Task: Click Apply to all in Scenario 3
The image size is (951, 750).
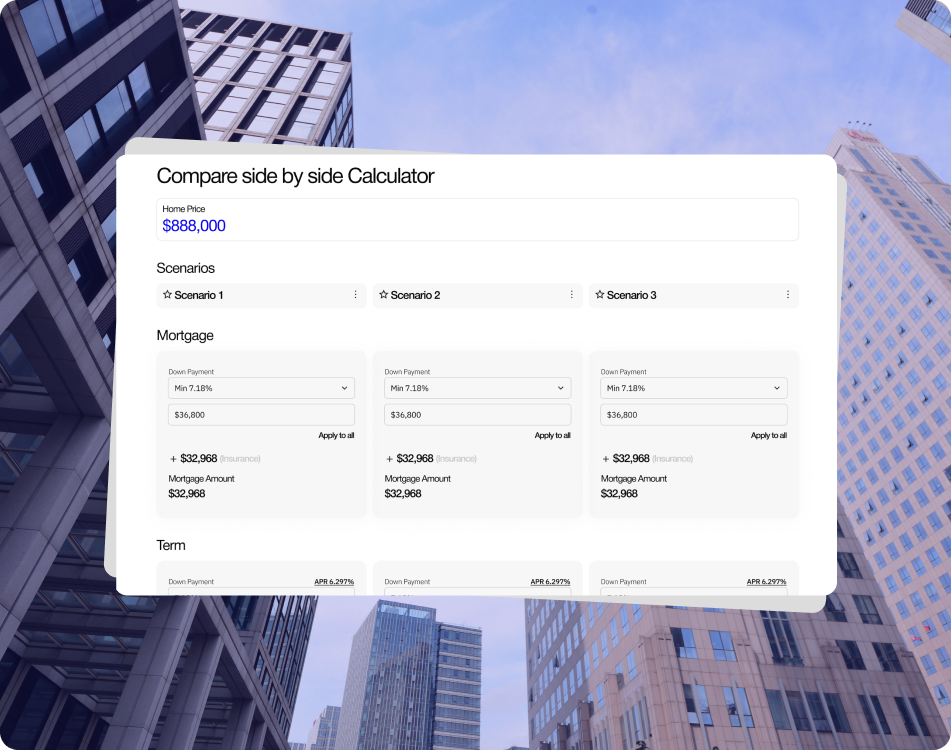Action: (768, 436)
